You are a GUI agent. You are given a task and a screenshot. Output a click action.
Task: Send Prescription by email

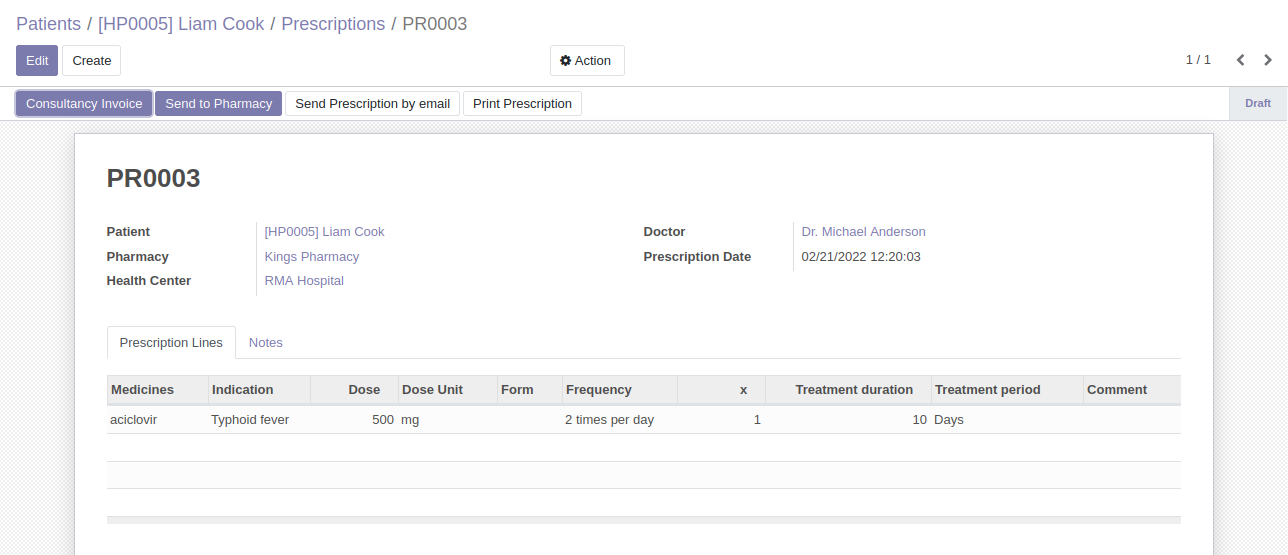click(x=372, y=104)
